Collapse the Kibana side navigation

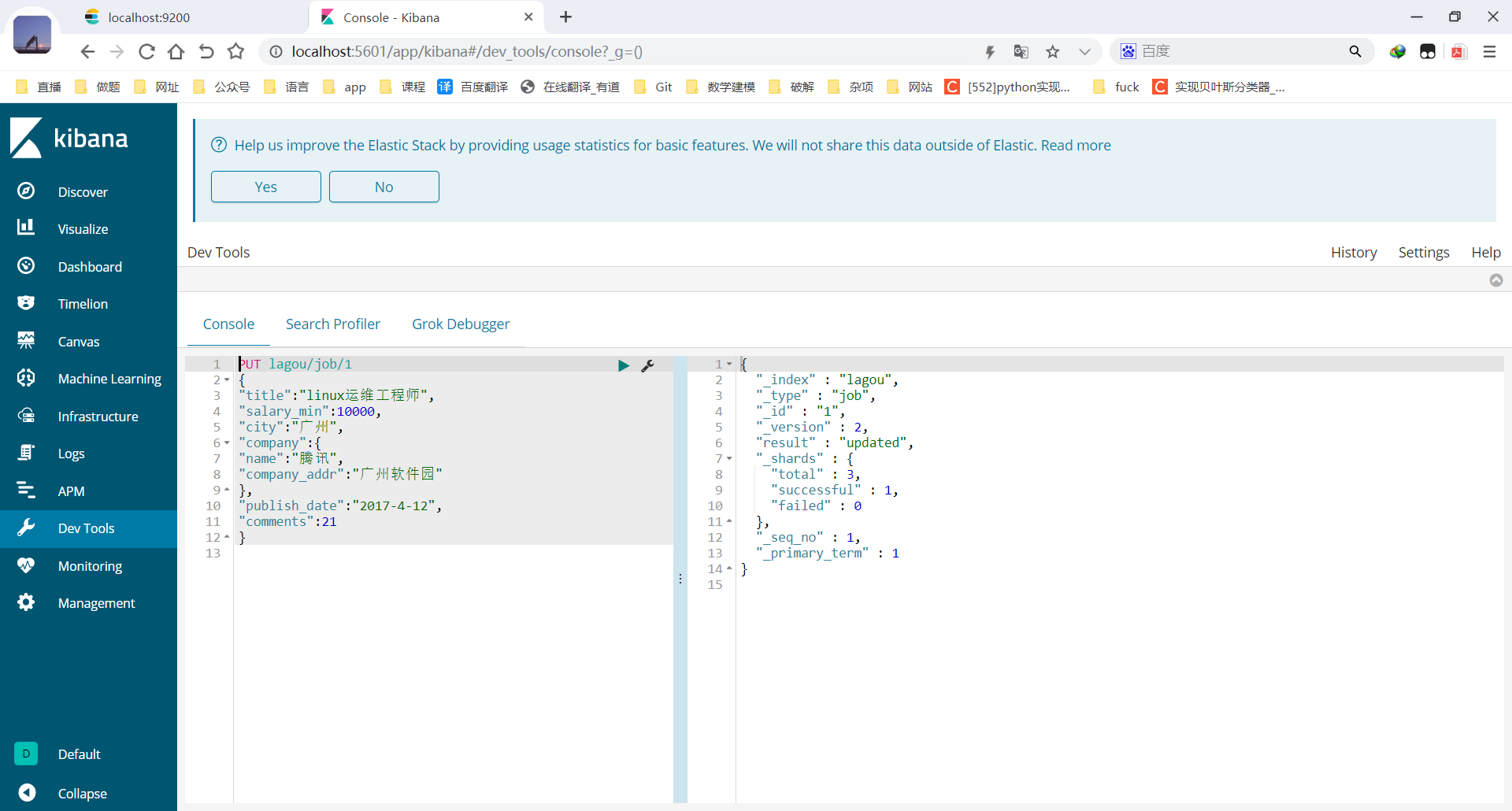(82, 794)
